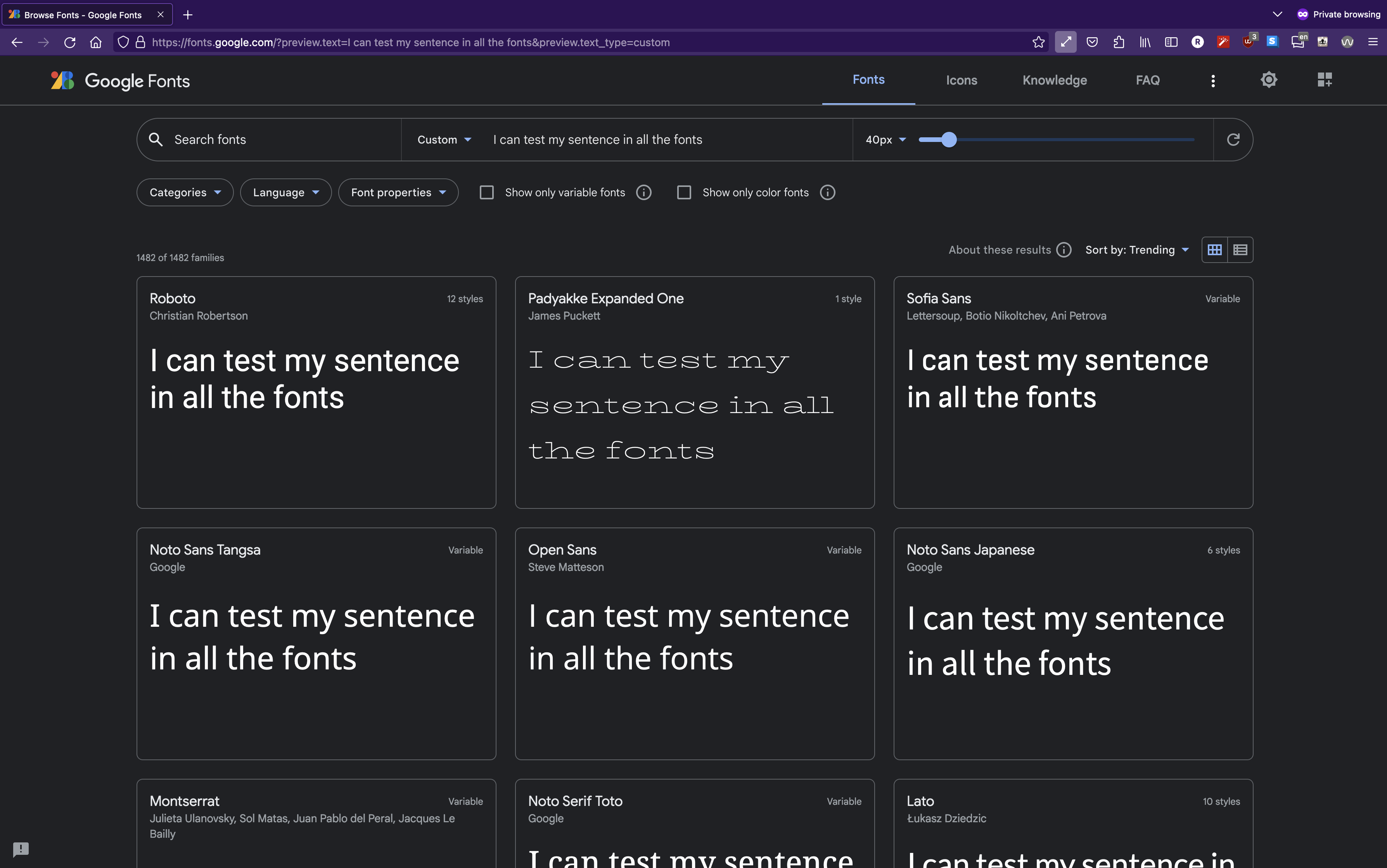Open tracking protection shield icon
The image size is (1387, 868).
coord(123,42)
